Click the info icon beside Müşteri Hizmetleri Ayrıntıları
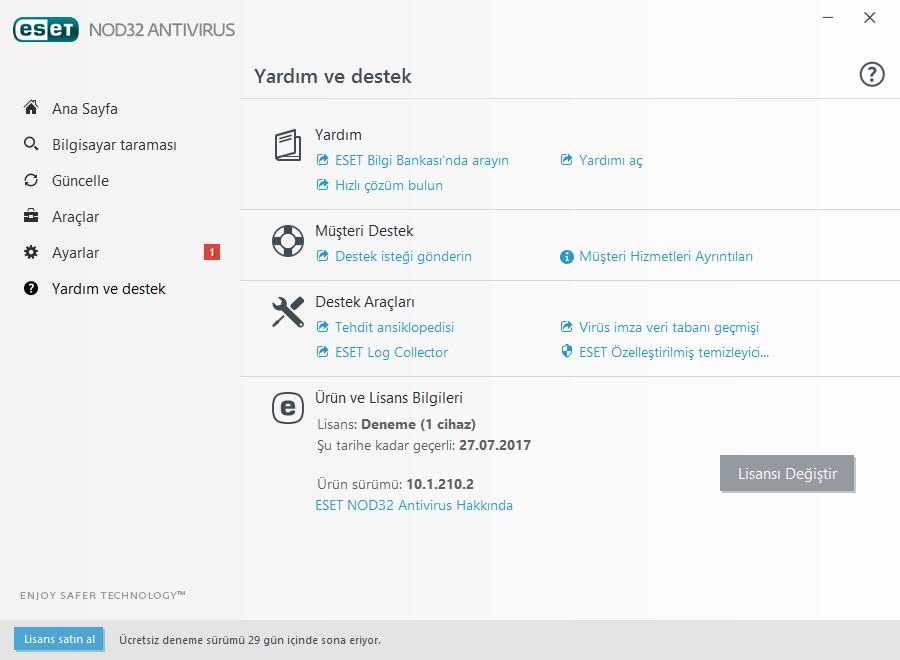The width and height of the screenshot is (900, 660). point(567,257)
